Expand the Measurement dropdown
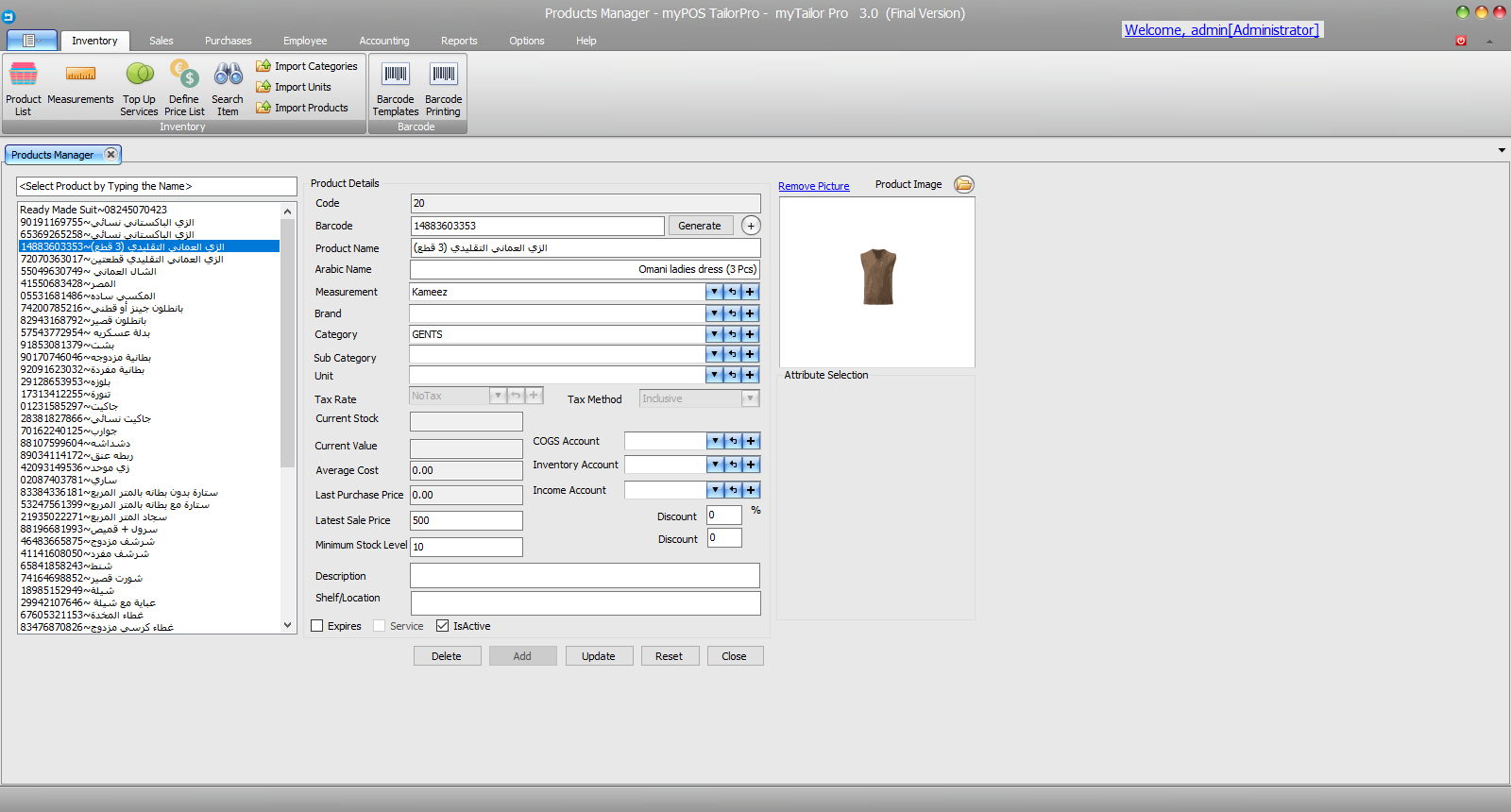This screenshot has height=812, width=1511. point(714,293)
